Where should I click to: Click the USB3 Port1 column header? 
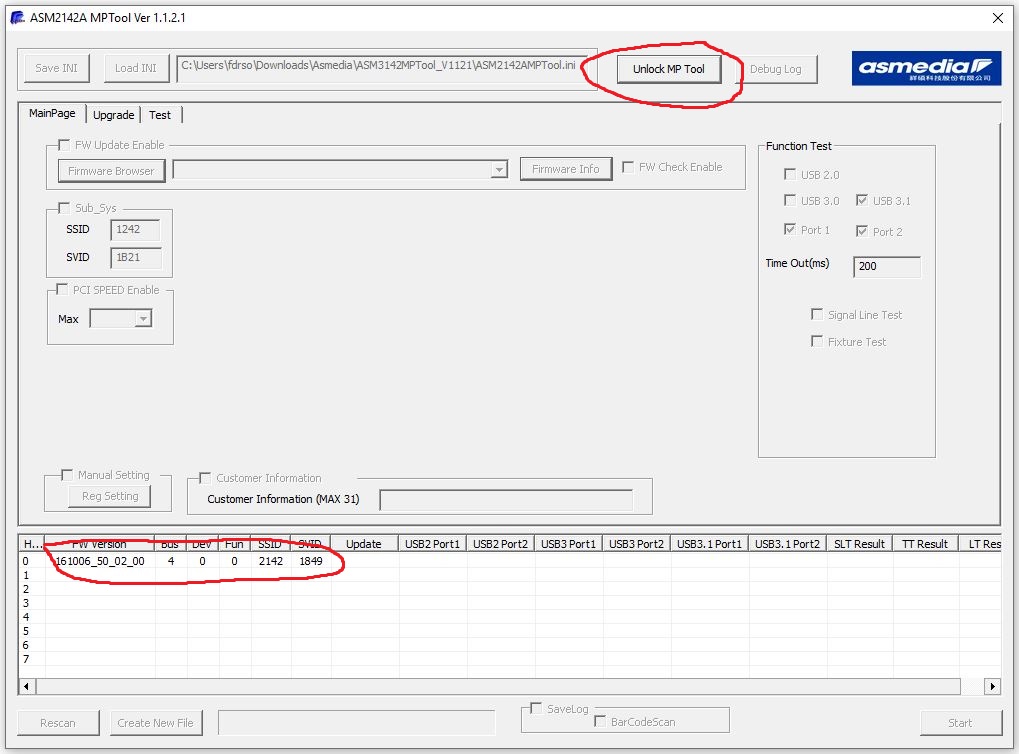pos(569,544)
